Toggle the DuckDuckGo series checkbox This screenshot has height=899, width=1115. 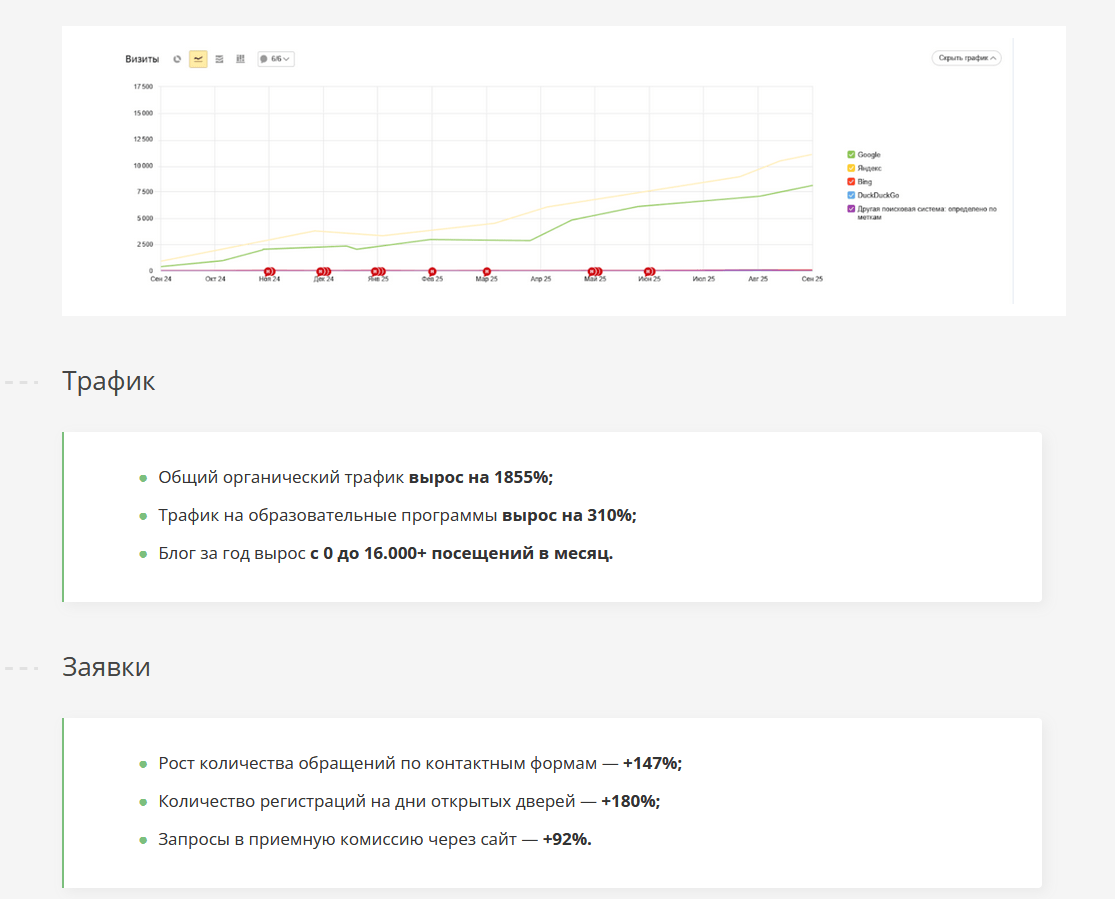(851, 195)
